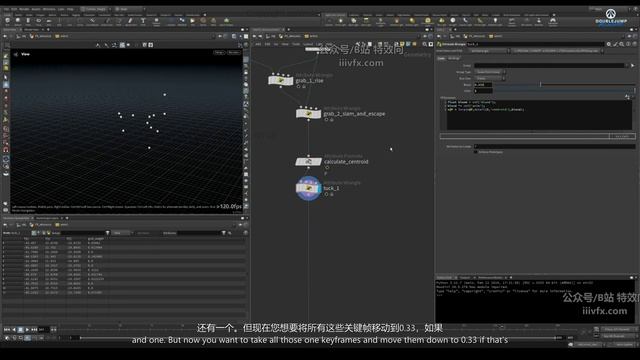
Task: Click the Group input field
Action: [x=549, y=65]
